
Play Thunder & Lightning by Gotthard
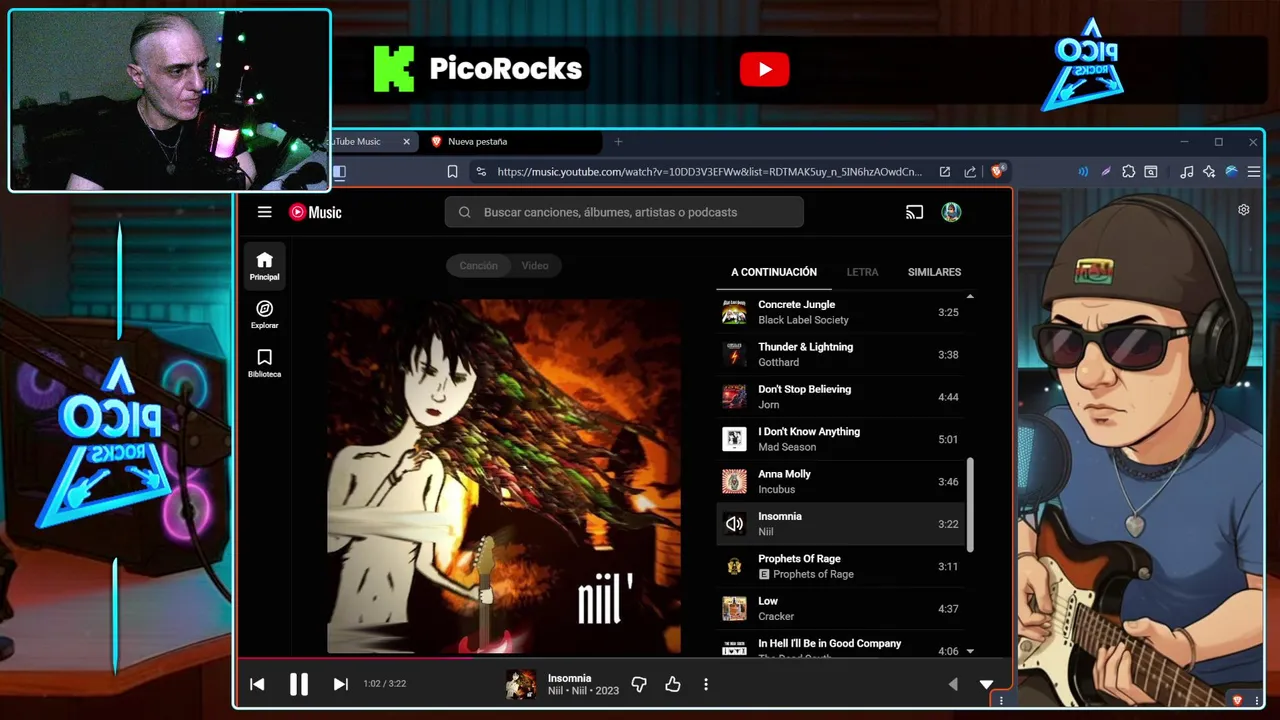[840, 354]
